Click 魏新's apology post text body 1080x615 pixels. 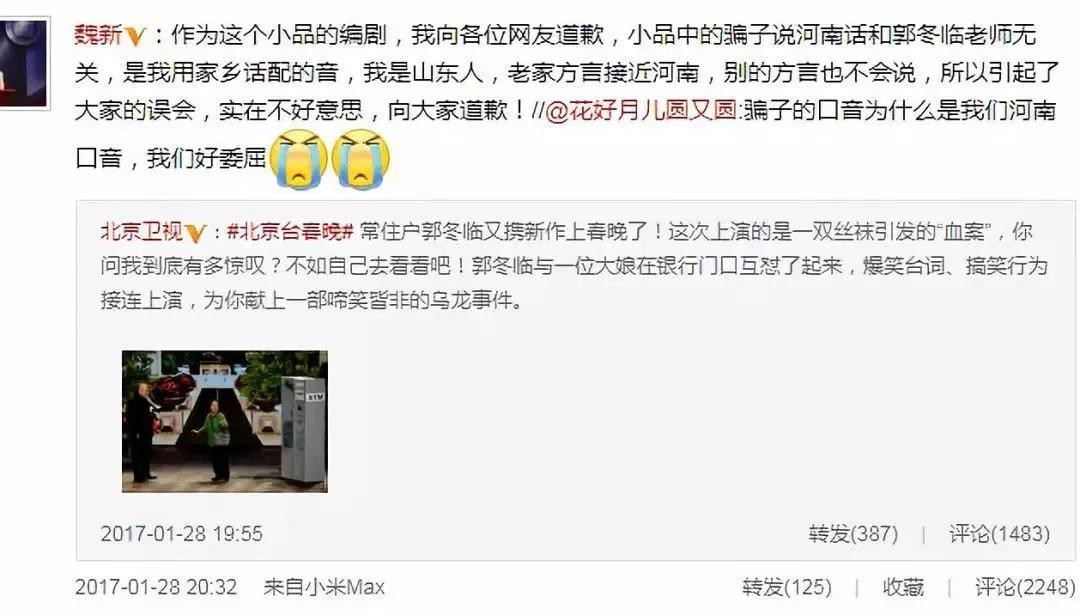point(565,96)
